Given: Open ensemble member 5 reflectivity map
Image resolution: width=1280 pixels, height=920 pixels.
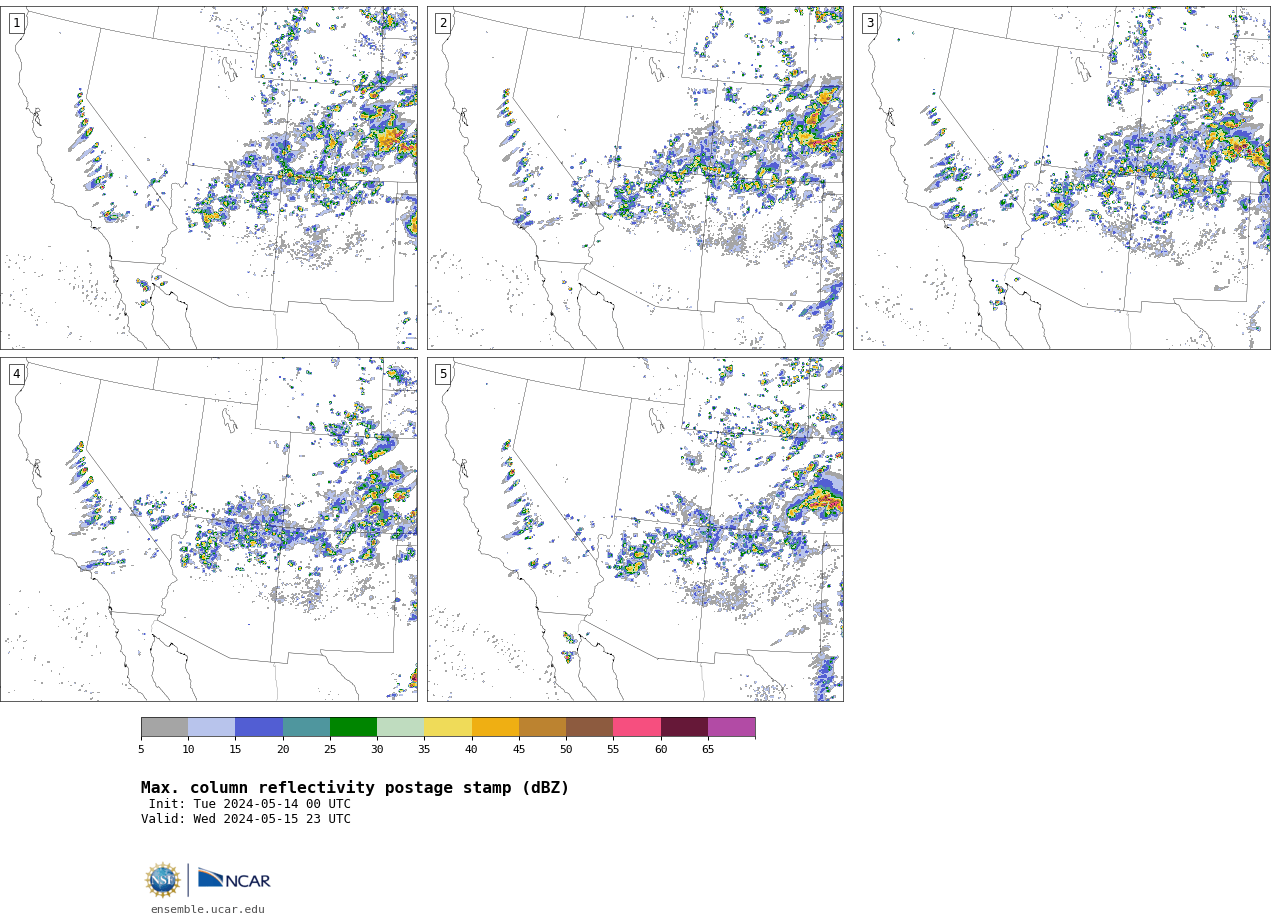Looking at the screenshot, I should (635, 529).
